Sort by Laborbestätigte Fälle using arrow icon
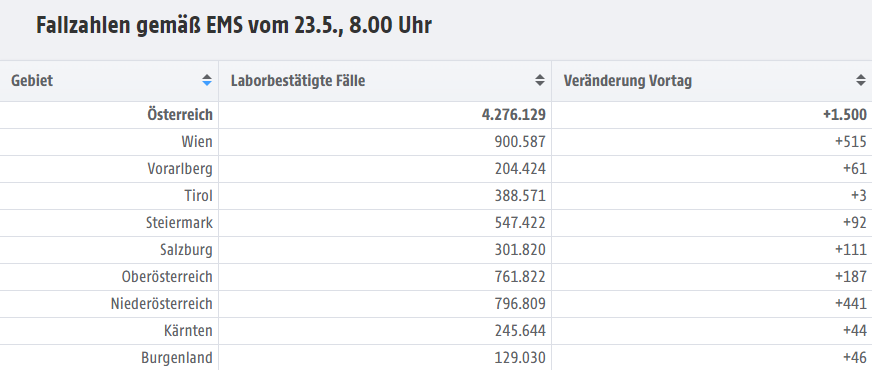The image size is (872, 370). [x=539, y=80]
